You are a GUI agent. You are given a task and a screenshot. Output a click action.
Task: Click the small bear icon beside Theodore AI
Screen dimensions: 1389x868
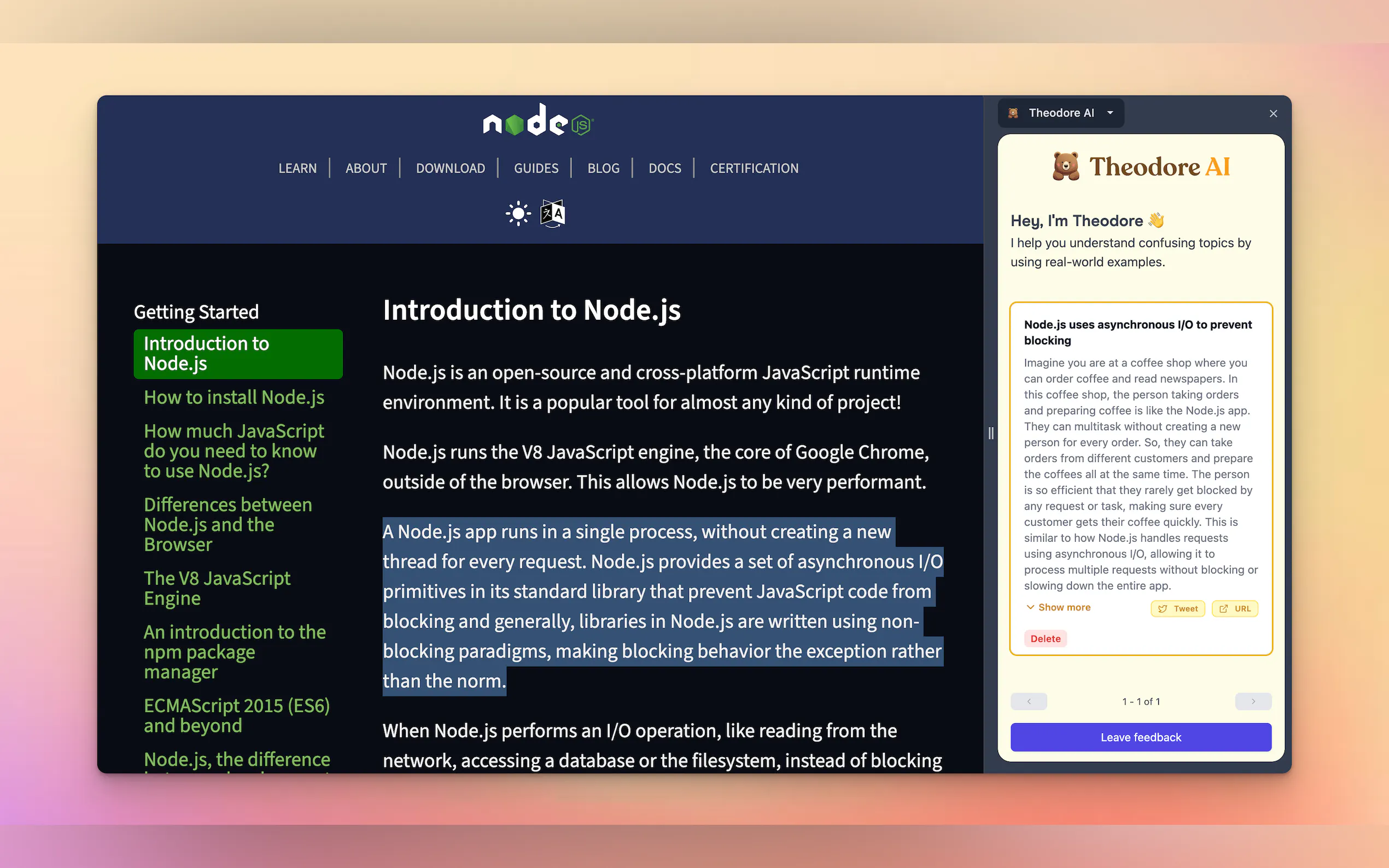[1013, 113]
